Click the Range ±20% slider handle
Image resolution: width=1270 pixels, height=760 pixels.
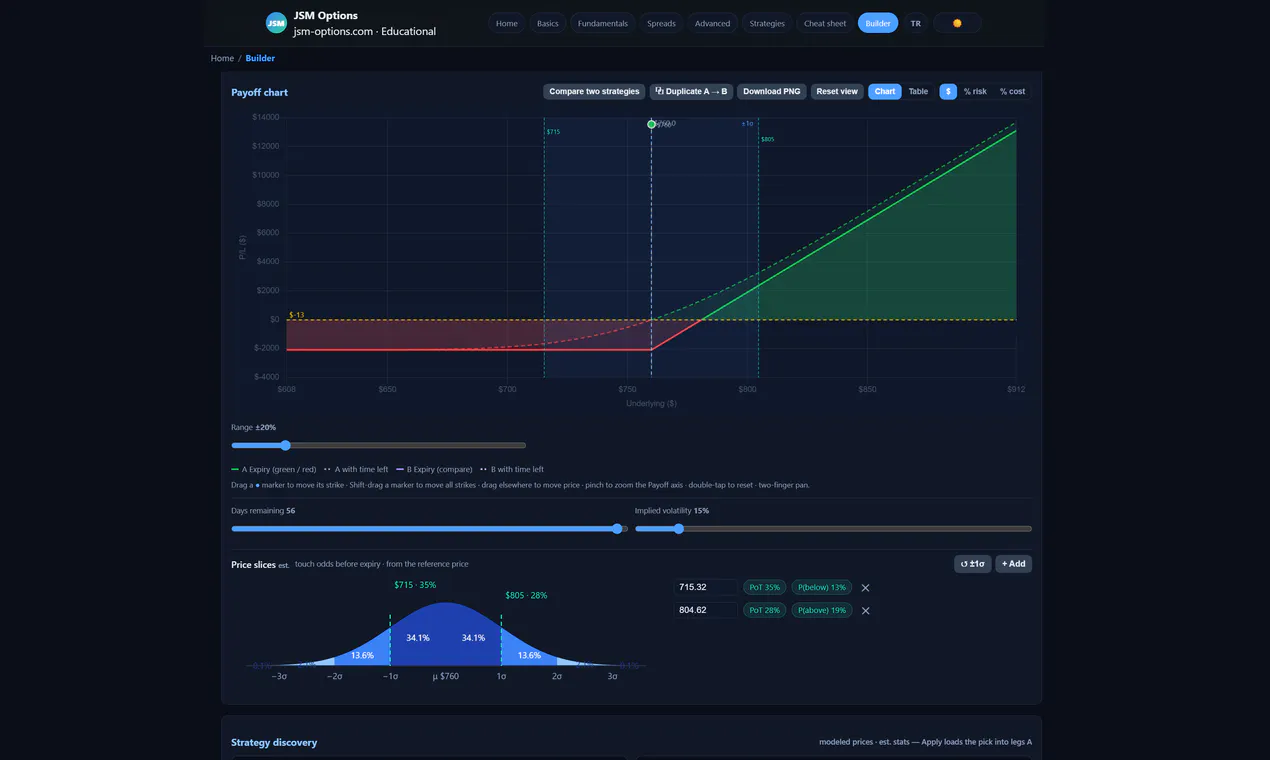point(285,446)
